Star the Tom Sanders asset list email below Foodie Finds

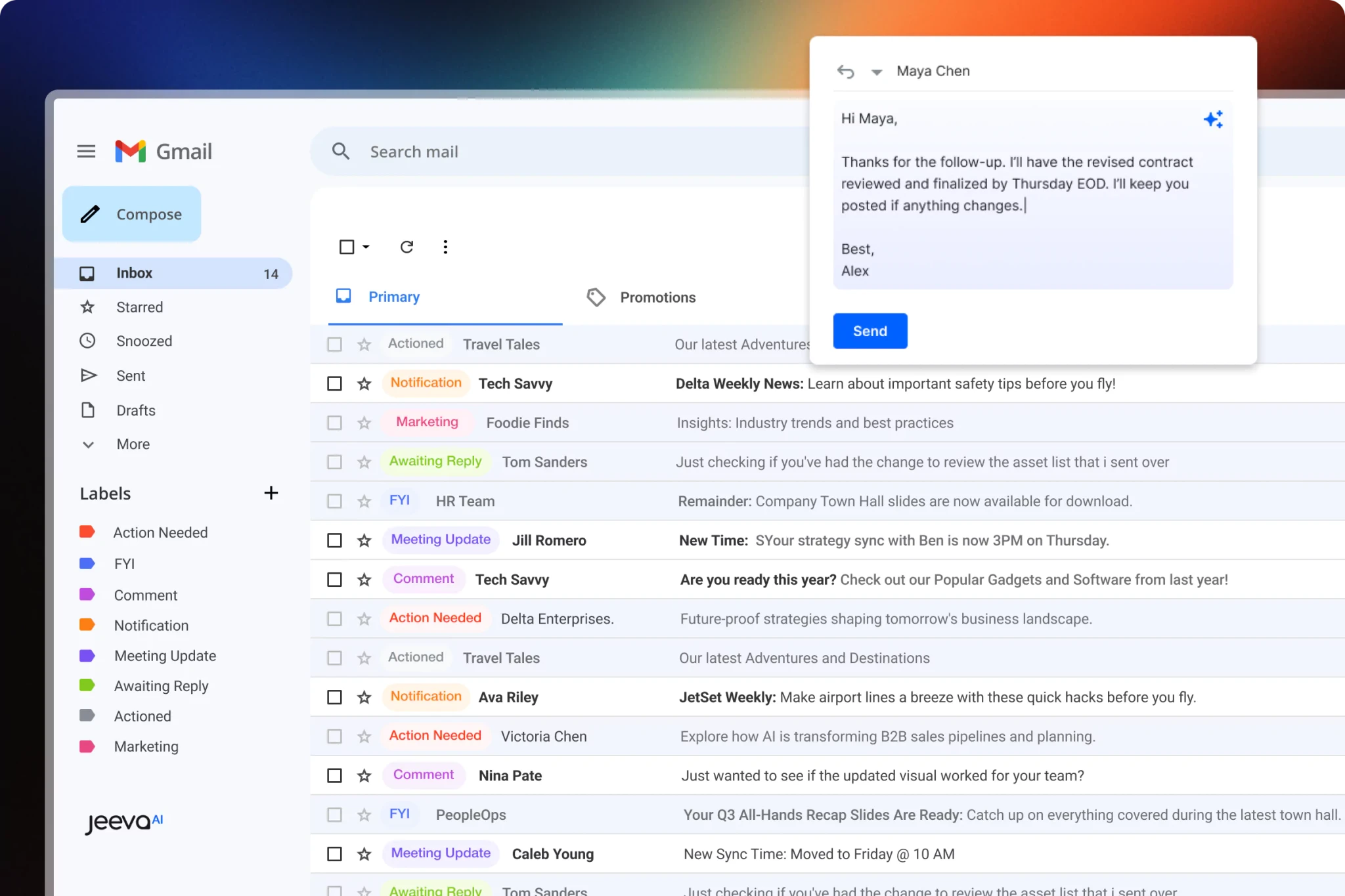364,462
